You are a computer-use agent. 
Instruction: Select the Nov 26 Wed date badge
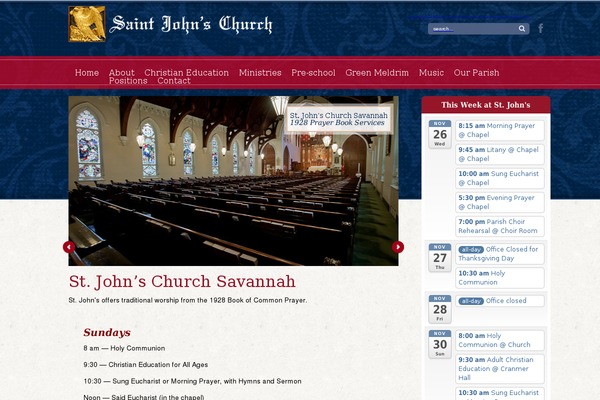(x=440, y=134)
